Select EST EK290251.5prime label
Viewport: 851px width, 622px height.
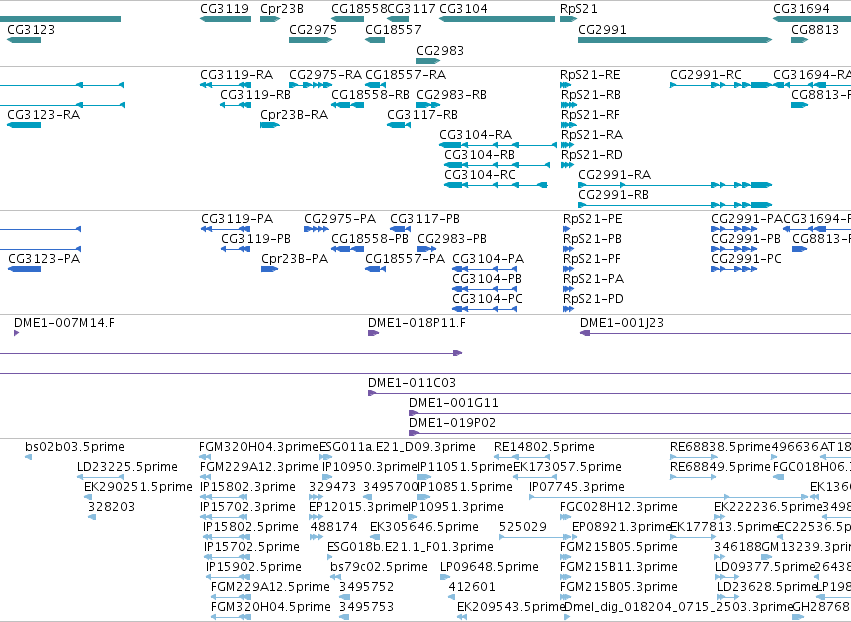coord(138,487)
